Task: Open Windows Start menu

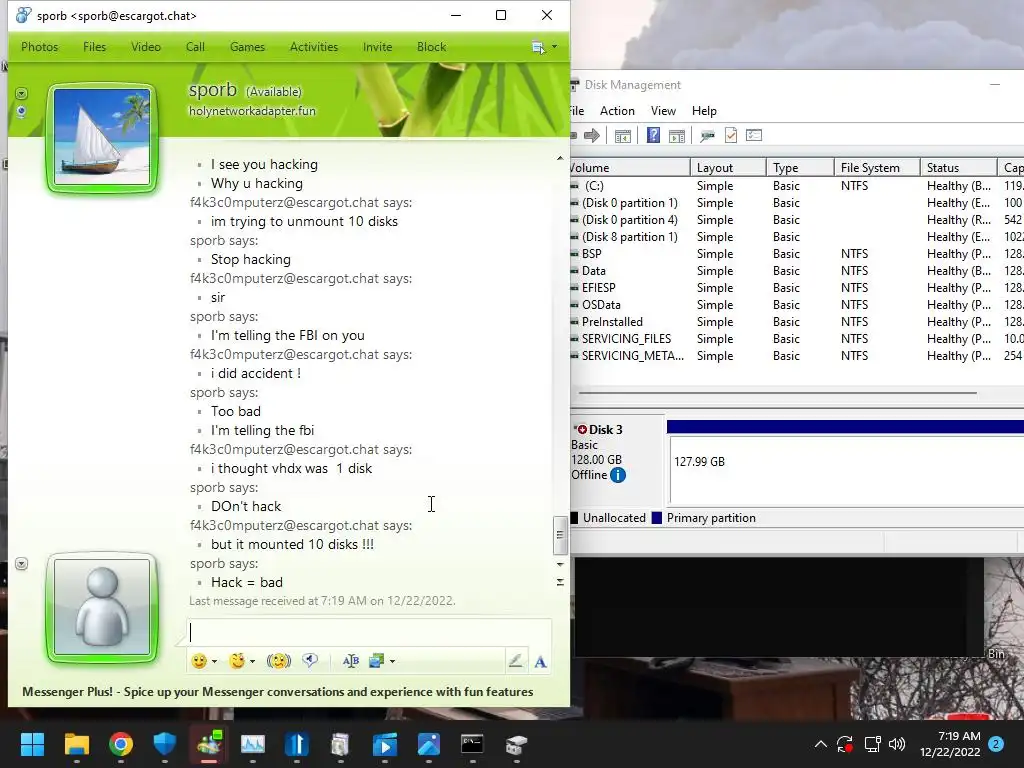Action: (32, 744)
